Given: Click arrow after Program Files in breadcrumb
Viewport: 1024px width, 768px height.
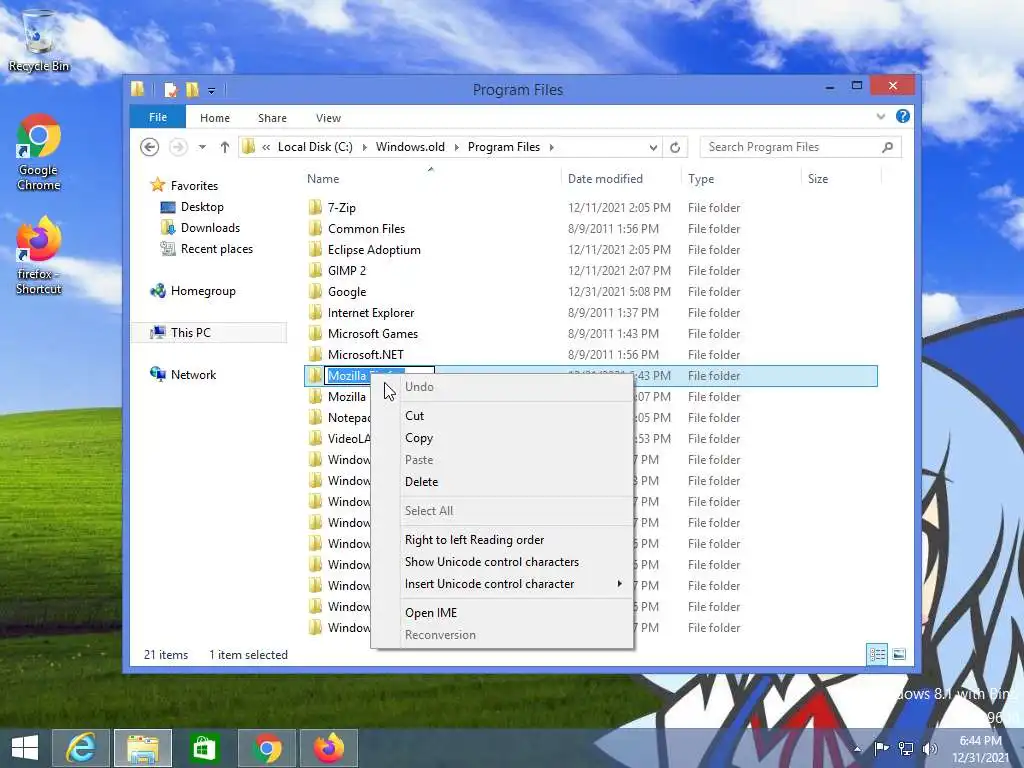Looking at the screenshot, I should (552, 147).
